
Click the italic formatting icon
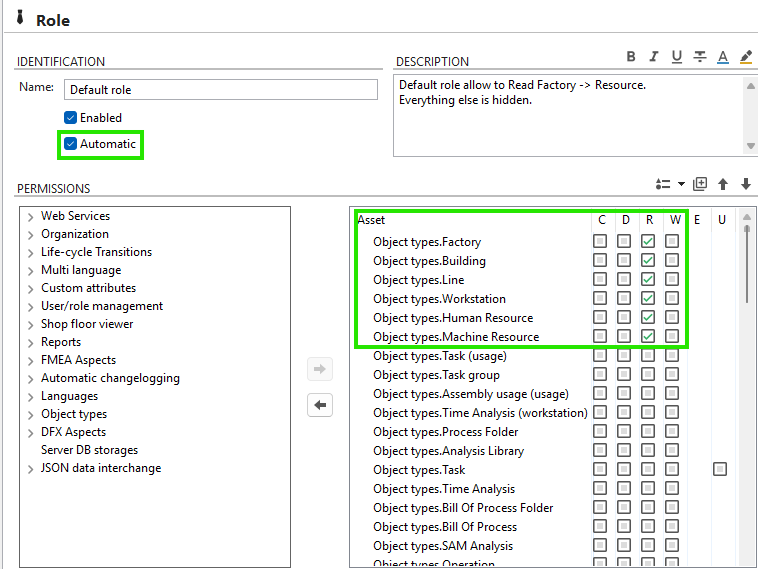tap(654, 57)
